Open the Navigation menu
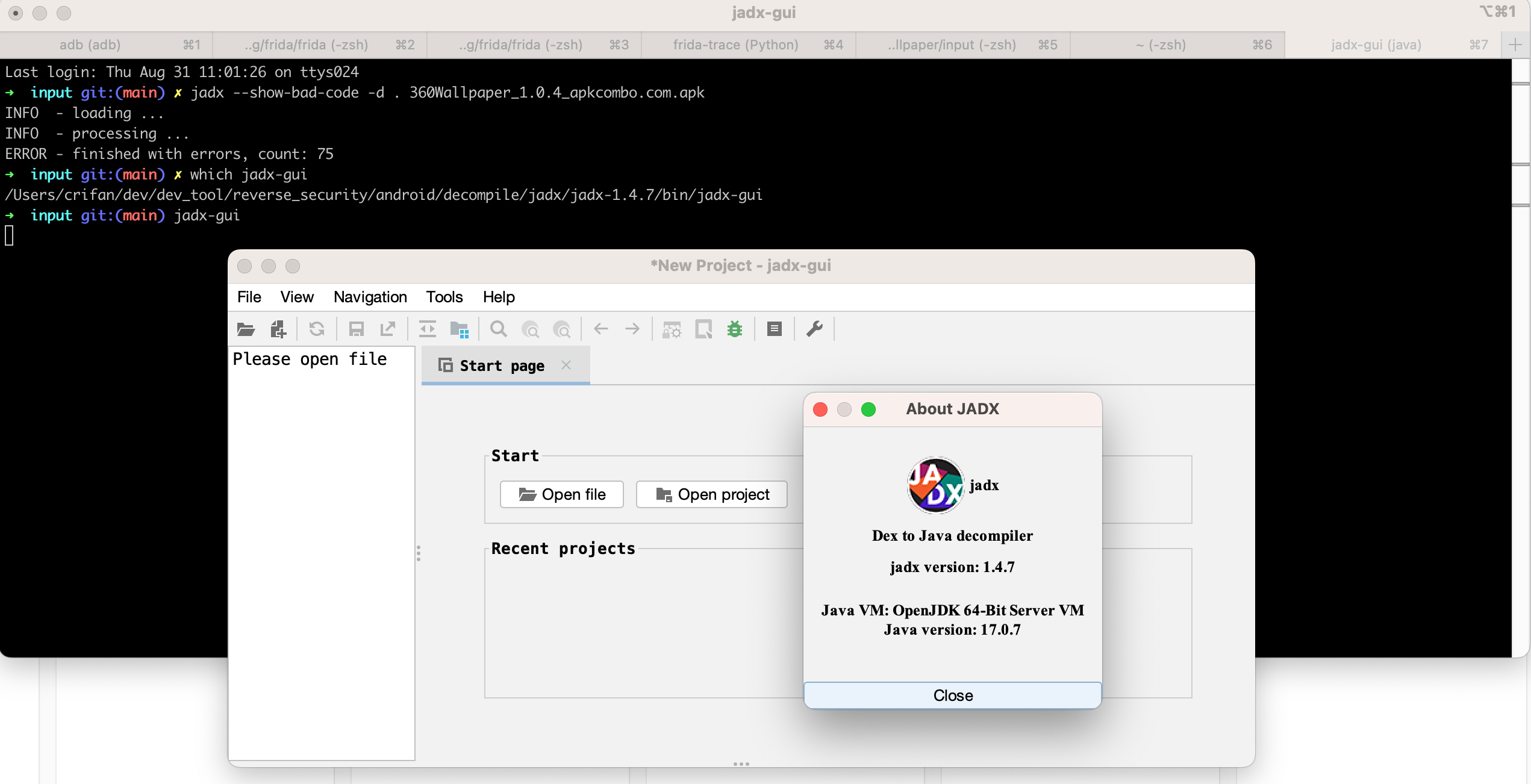Image resolution: width=1531 pixels, height=784 pixels. point(370,297)
